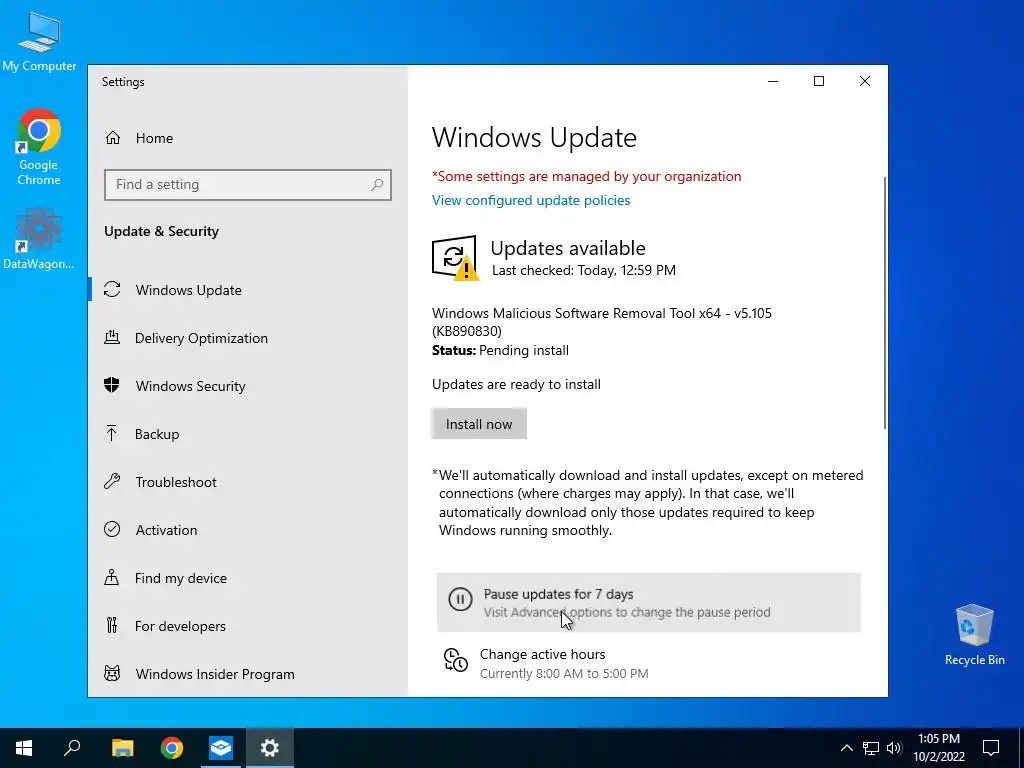Close the Settings window
This screenshot has height=768, width=1024.
[x=865, y=81]
